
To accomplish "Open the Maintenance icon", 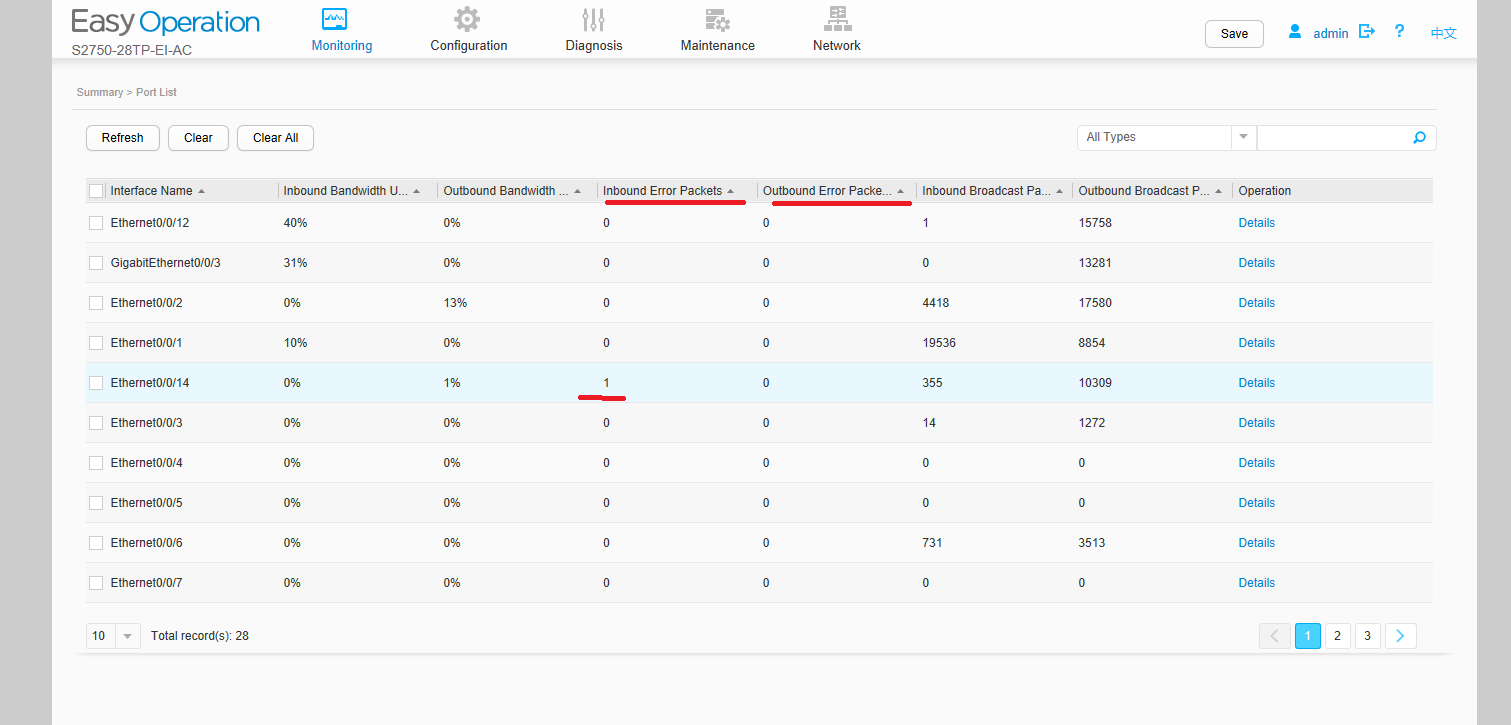I will coord(717,19).
